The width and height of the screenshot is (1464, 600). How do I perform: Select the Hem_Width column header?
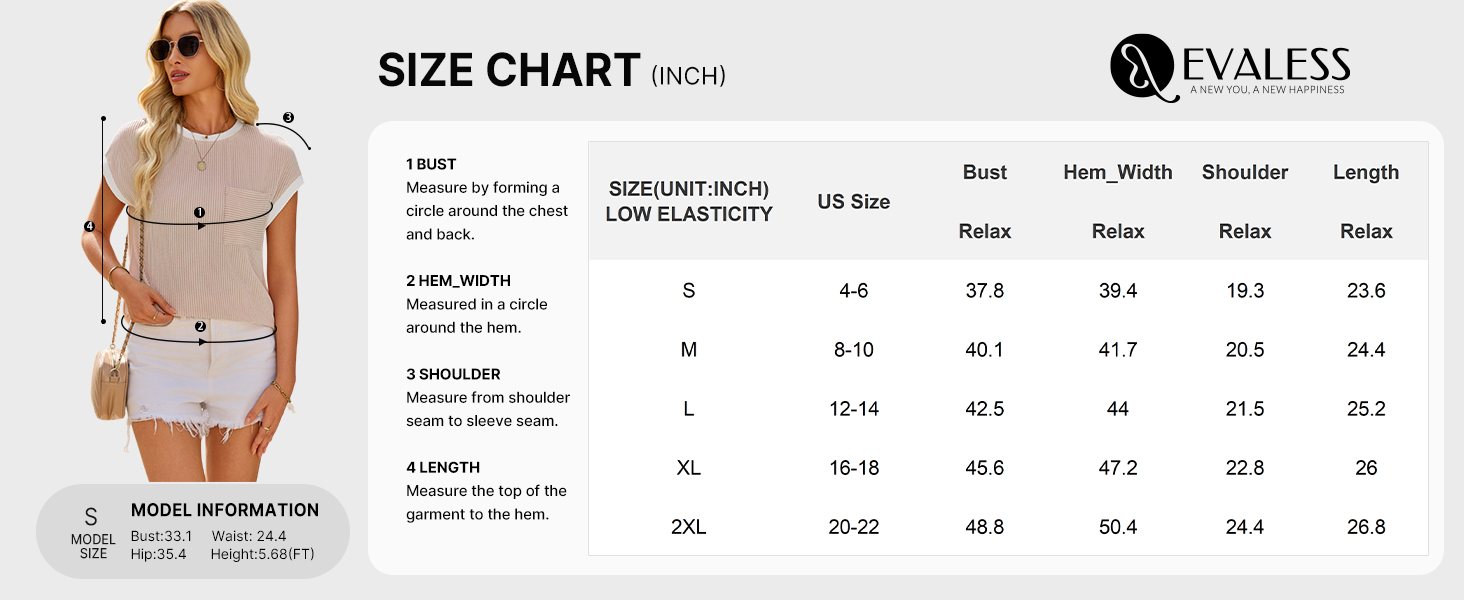tap(1118, 172)
